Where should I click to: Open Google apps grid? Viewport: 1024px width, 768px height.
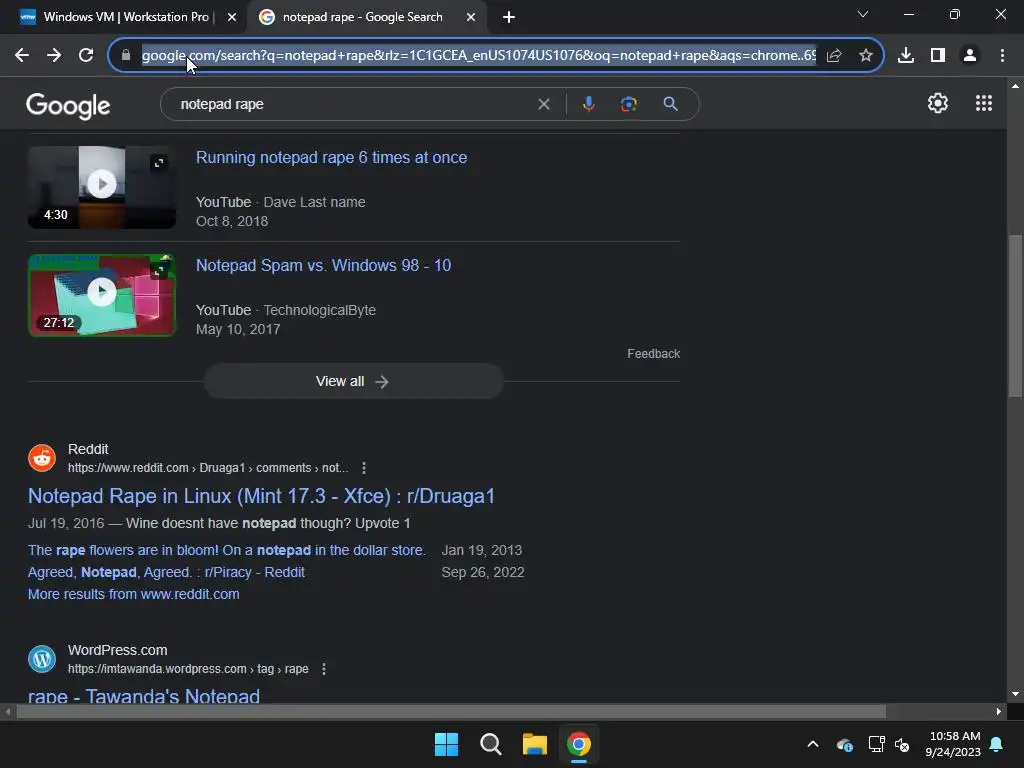pos(984,103)
